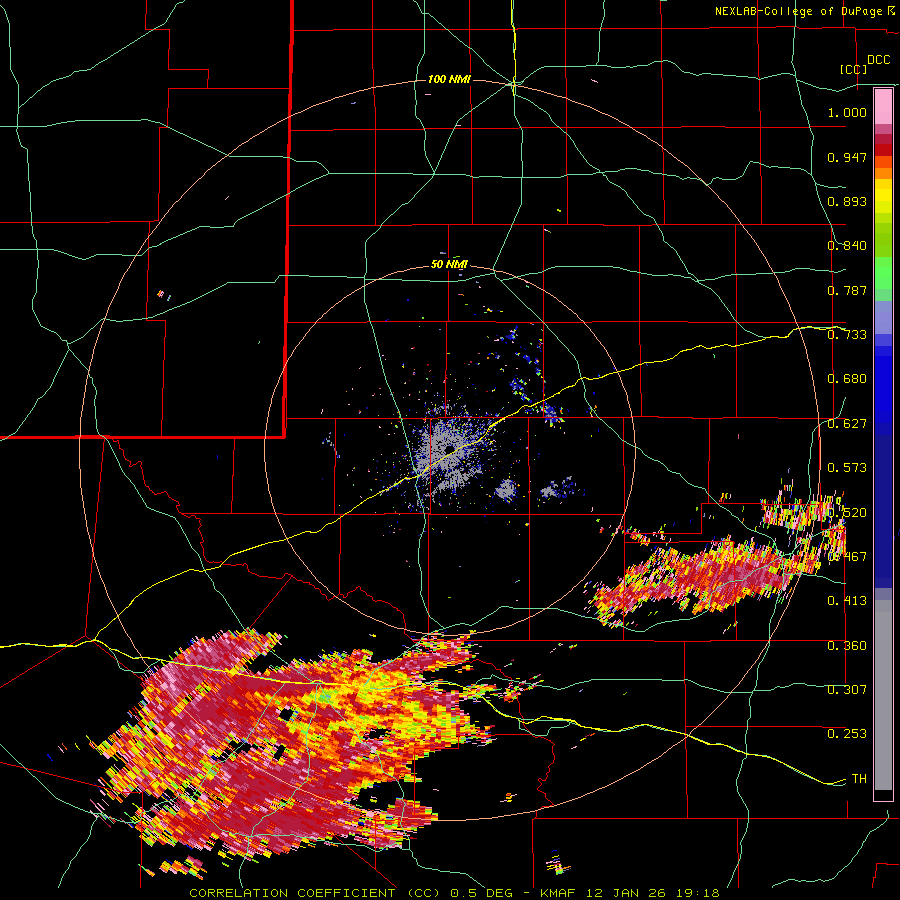Click the elongated echo band in the east
900x900 pixels.
pyautogui.click(x=700, y=580)
